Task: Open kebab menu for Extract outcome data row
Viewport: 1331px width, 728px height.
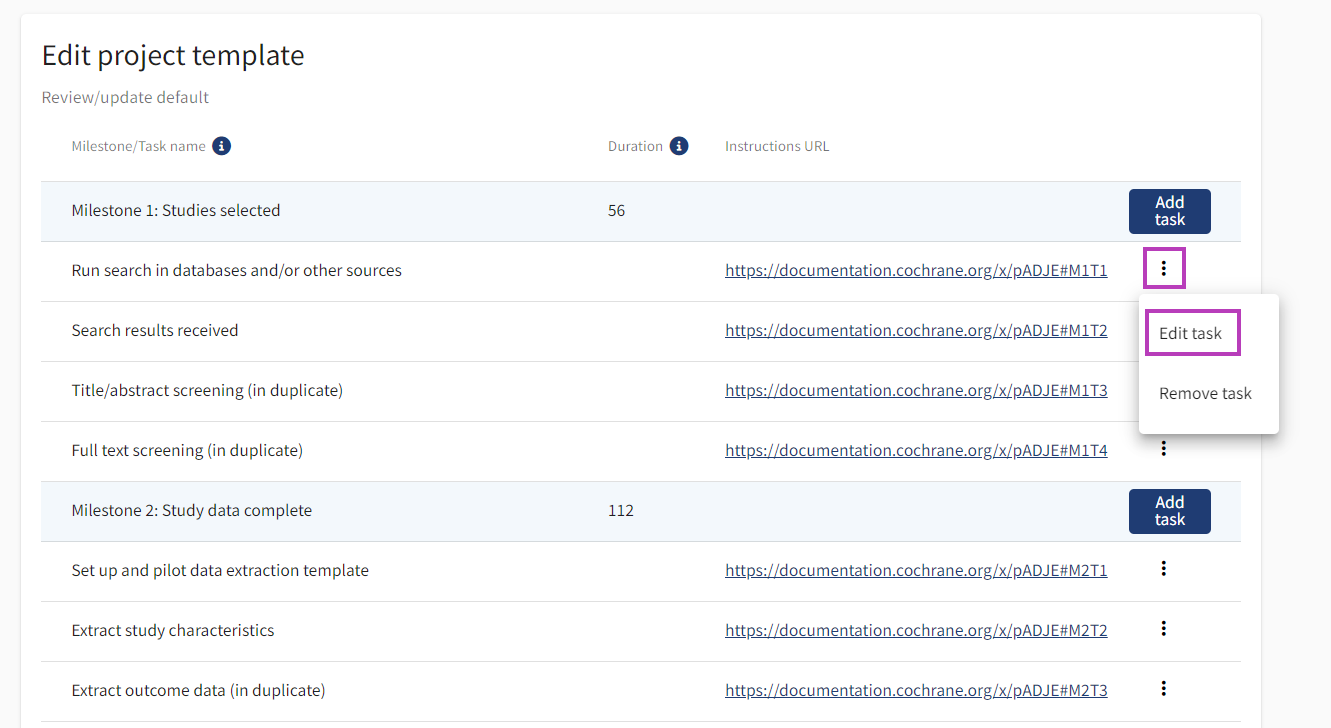Action: pyautogui.click(x=1163, y=689)
